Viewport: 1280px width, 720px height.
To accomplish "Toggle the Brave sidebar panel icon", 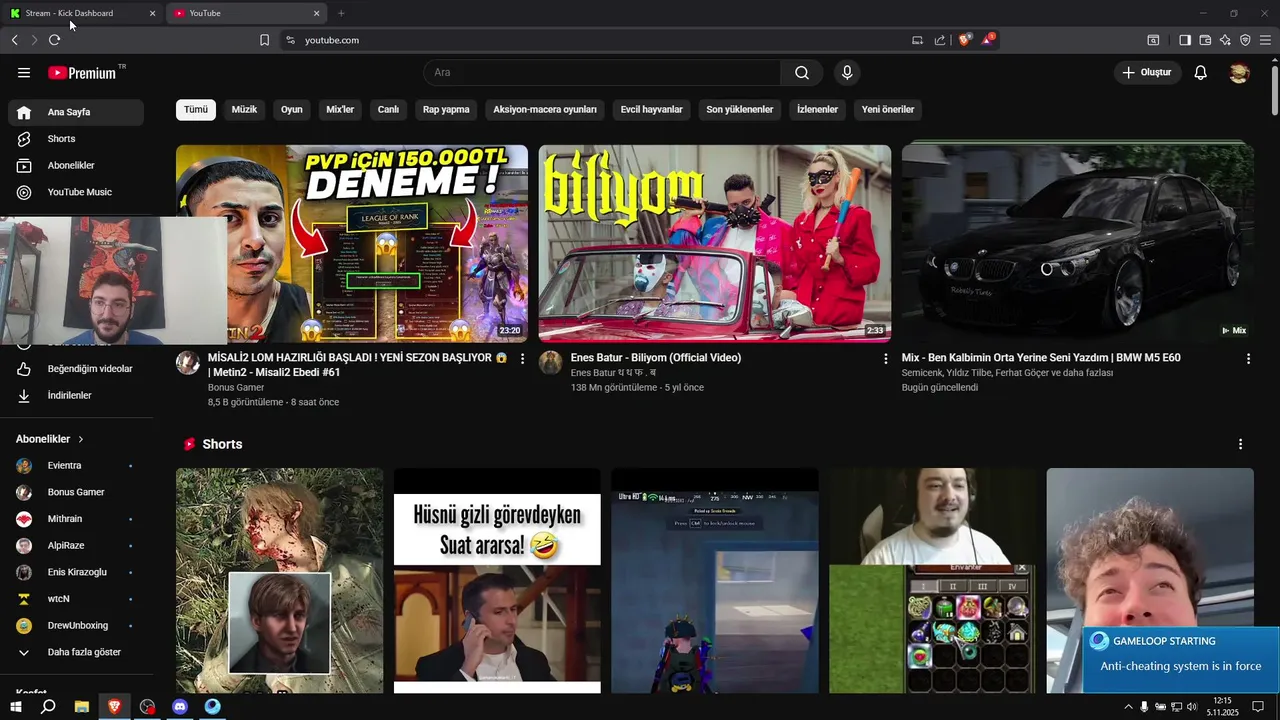I will [1185, 40].
